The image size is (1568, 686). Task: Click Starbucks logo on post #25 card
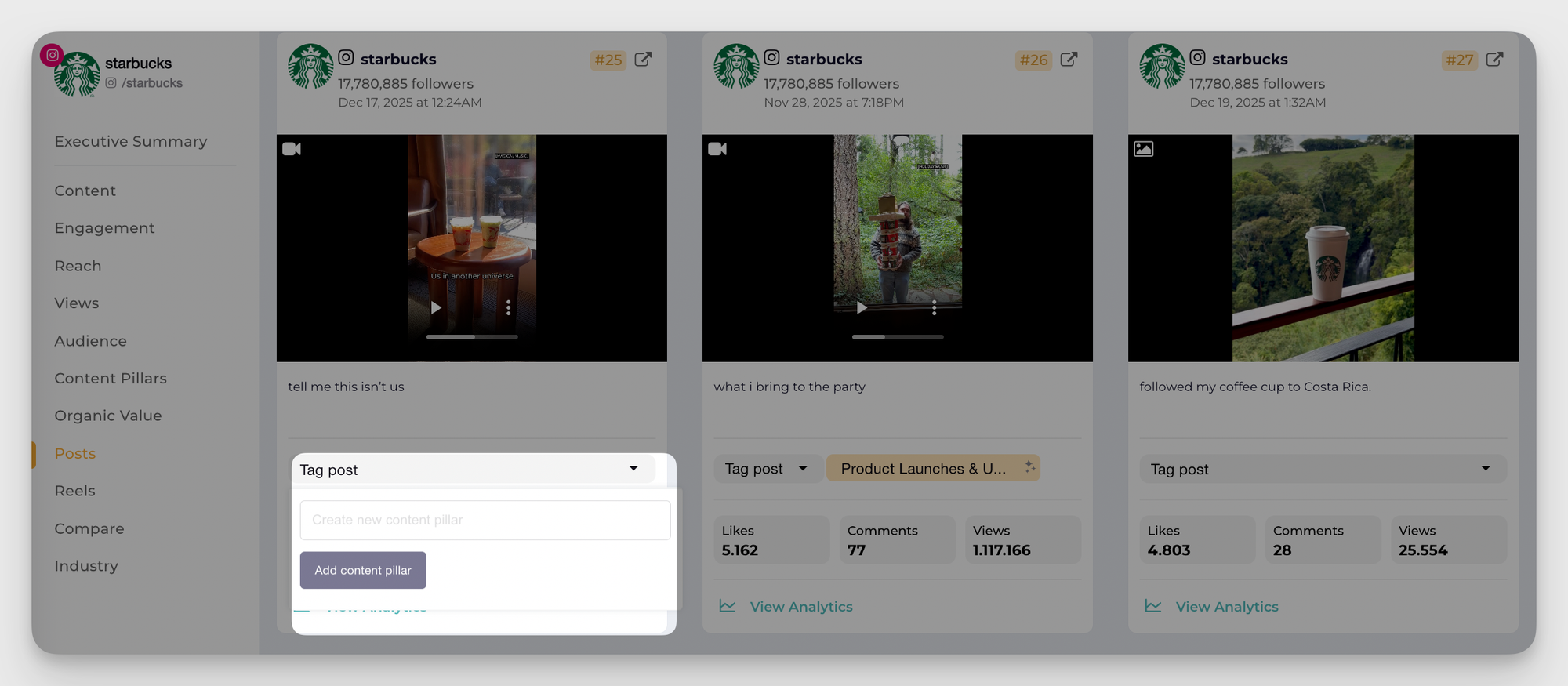point(310,66)
